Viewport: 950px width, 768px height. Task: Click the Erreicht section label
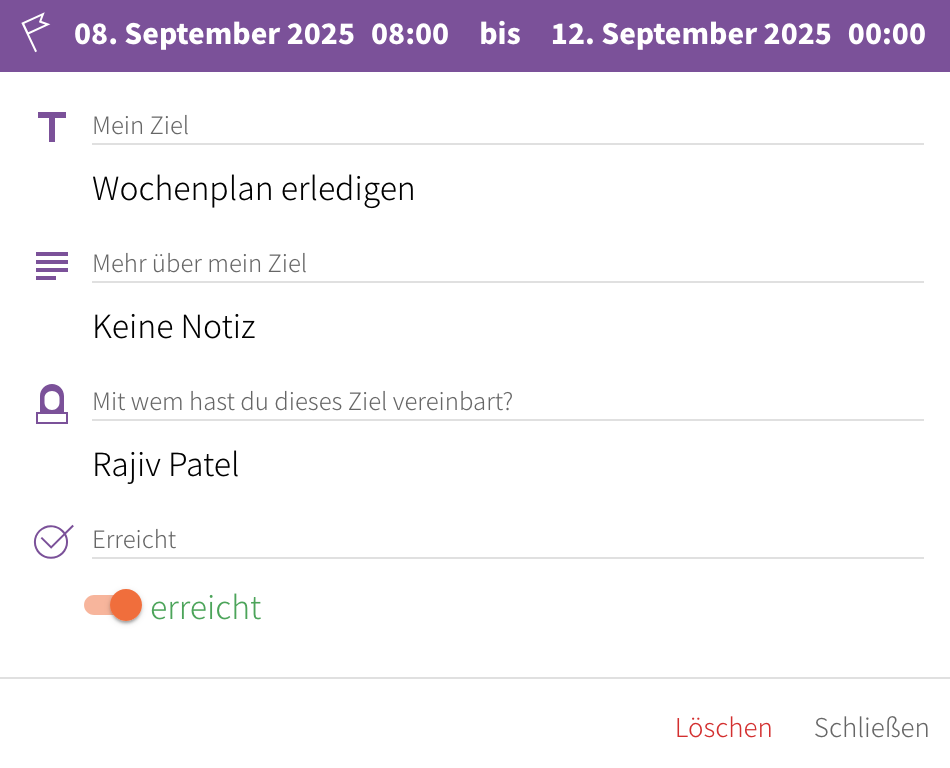point(134,540)
